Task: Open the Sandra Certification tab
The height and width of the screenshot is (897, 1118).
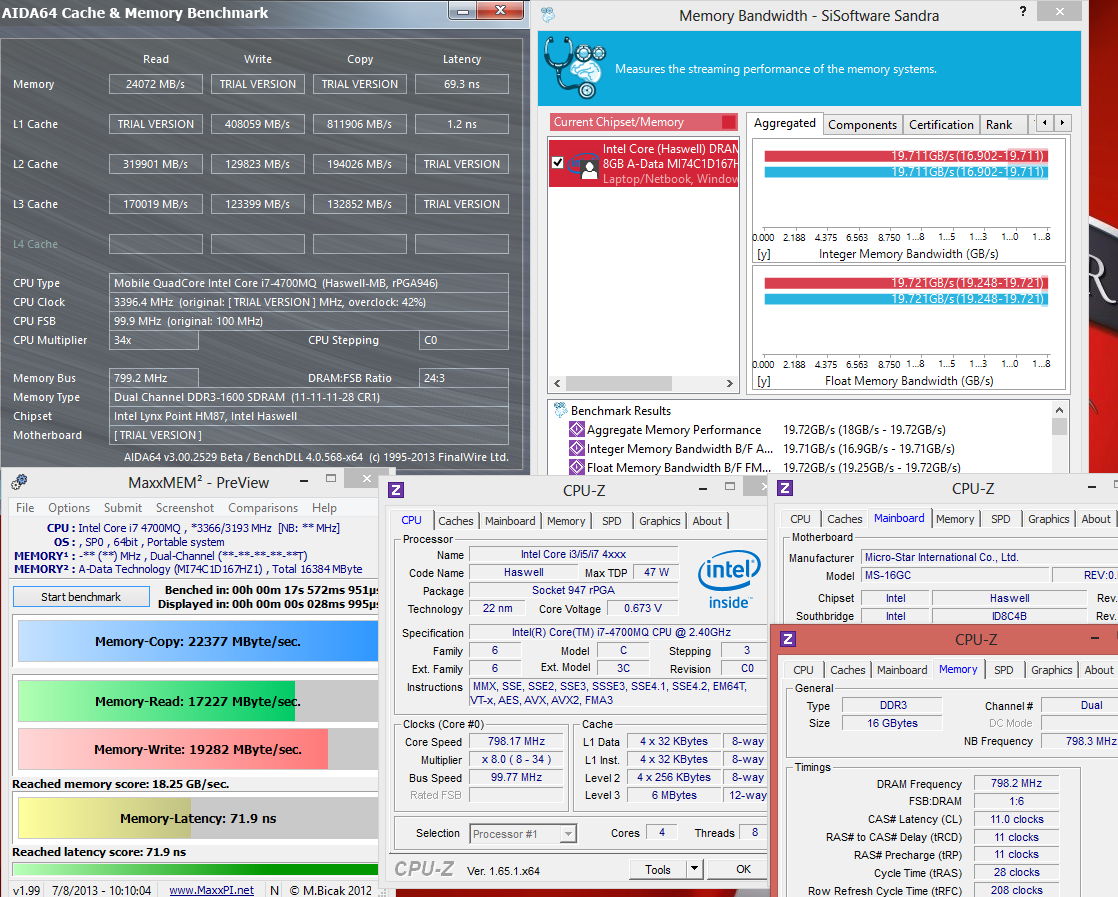Action: [x=941, y=125]
